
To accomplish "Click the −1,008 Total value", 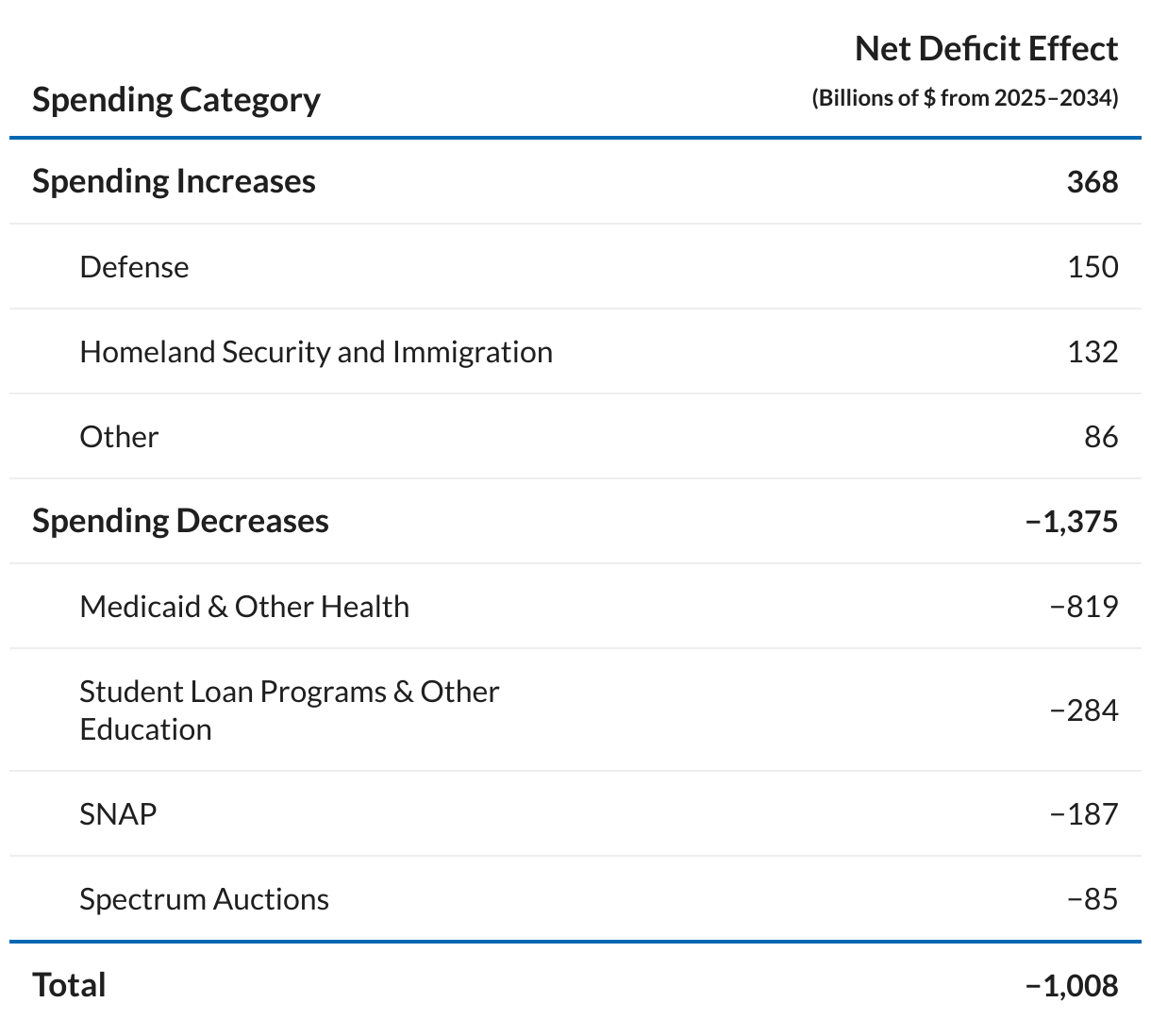I will pyautogui.click(x=1072, y=986).
